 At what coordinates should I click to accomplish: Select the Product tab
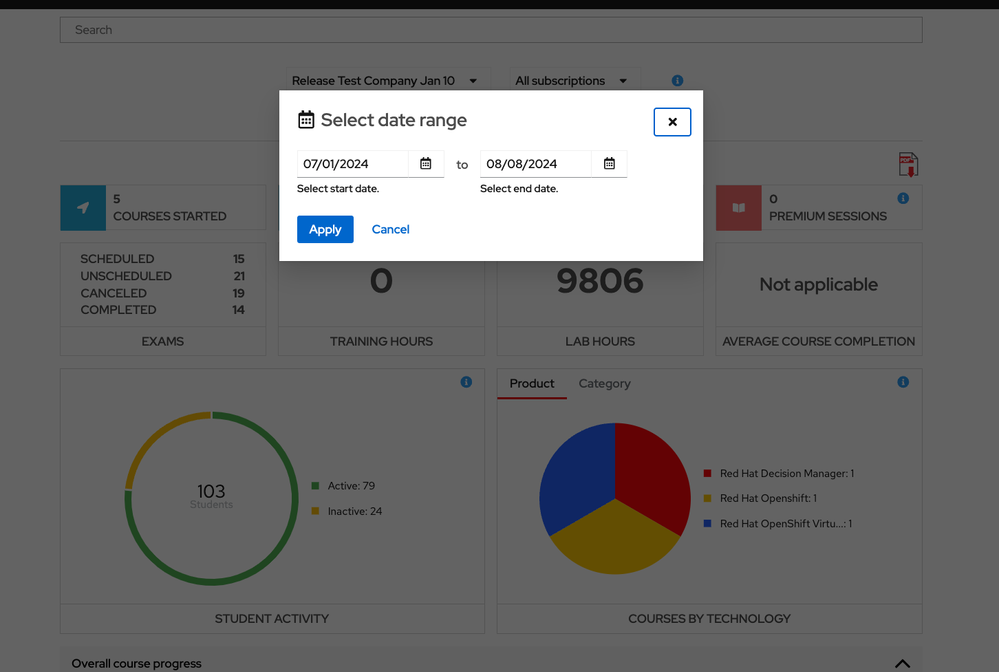[x=531, y=384]
